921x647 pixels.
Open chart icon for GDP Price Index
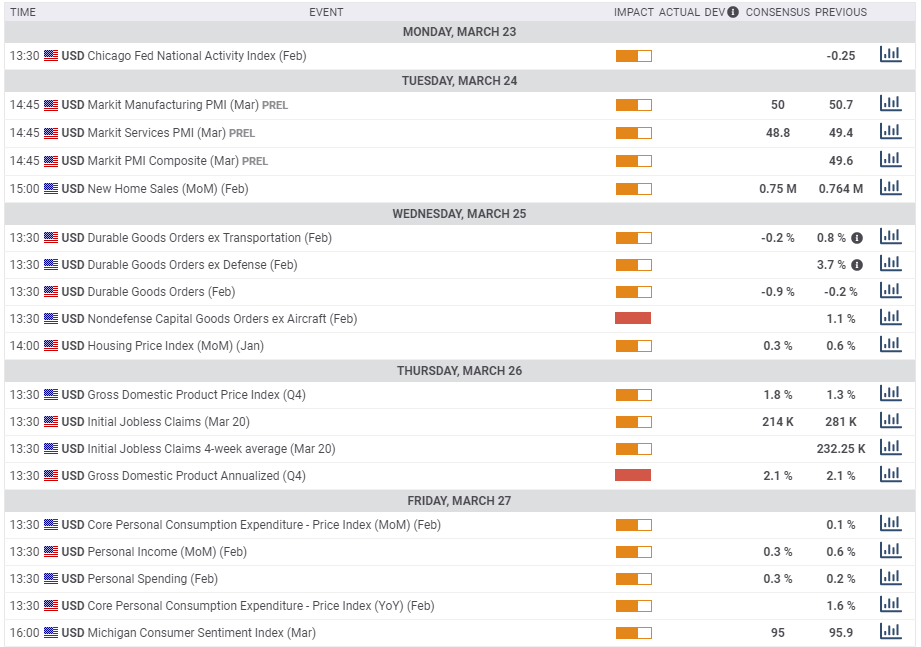point(890,393)
